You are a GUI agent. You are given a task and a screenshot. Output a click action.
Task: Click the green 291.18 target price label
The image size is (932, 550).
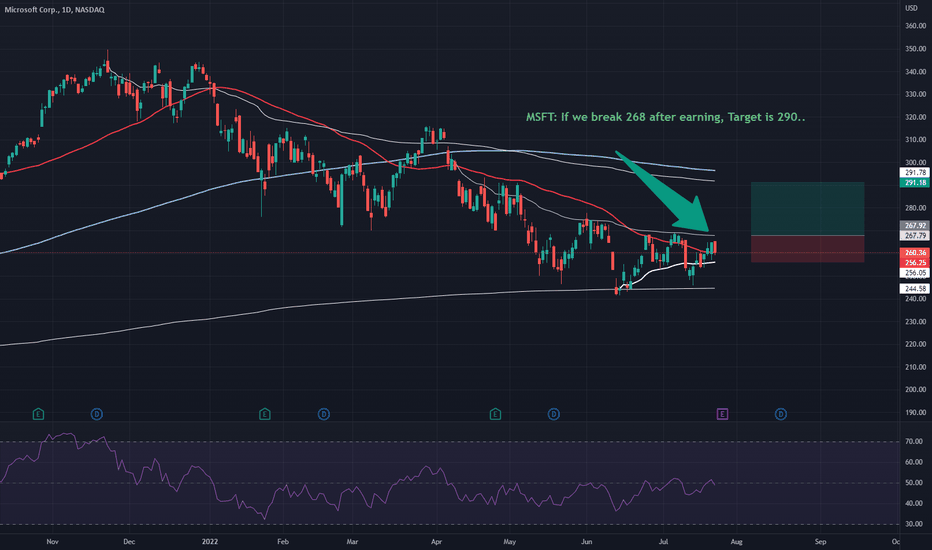[x=915, y=183]
